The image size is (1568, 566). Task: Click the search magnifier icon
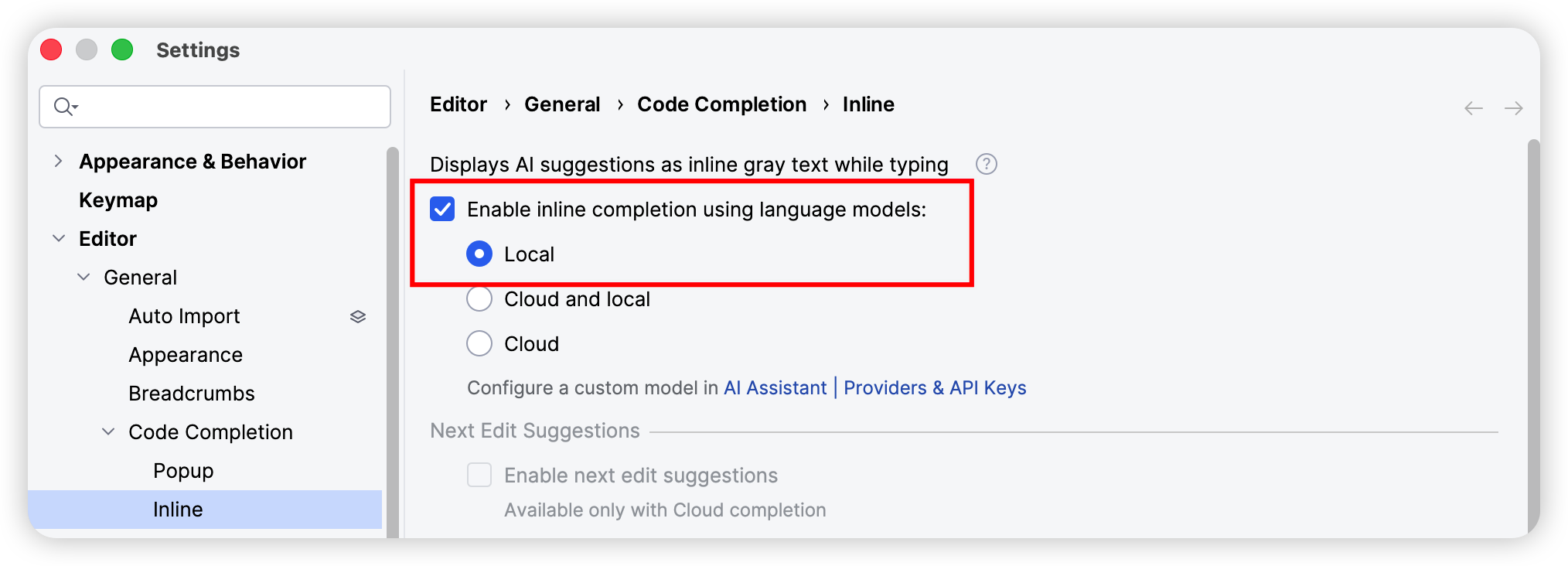click(x=65, y=107)
